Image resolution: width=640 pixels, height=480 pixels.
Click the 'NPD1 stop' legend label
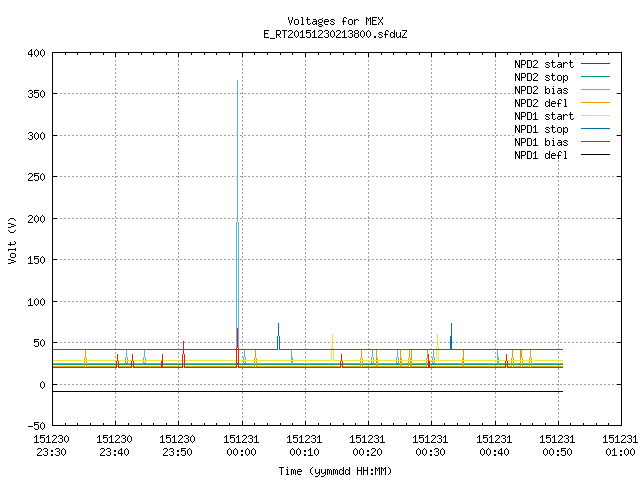541,129
